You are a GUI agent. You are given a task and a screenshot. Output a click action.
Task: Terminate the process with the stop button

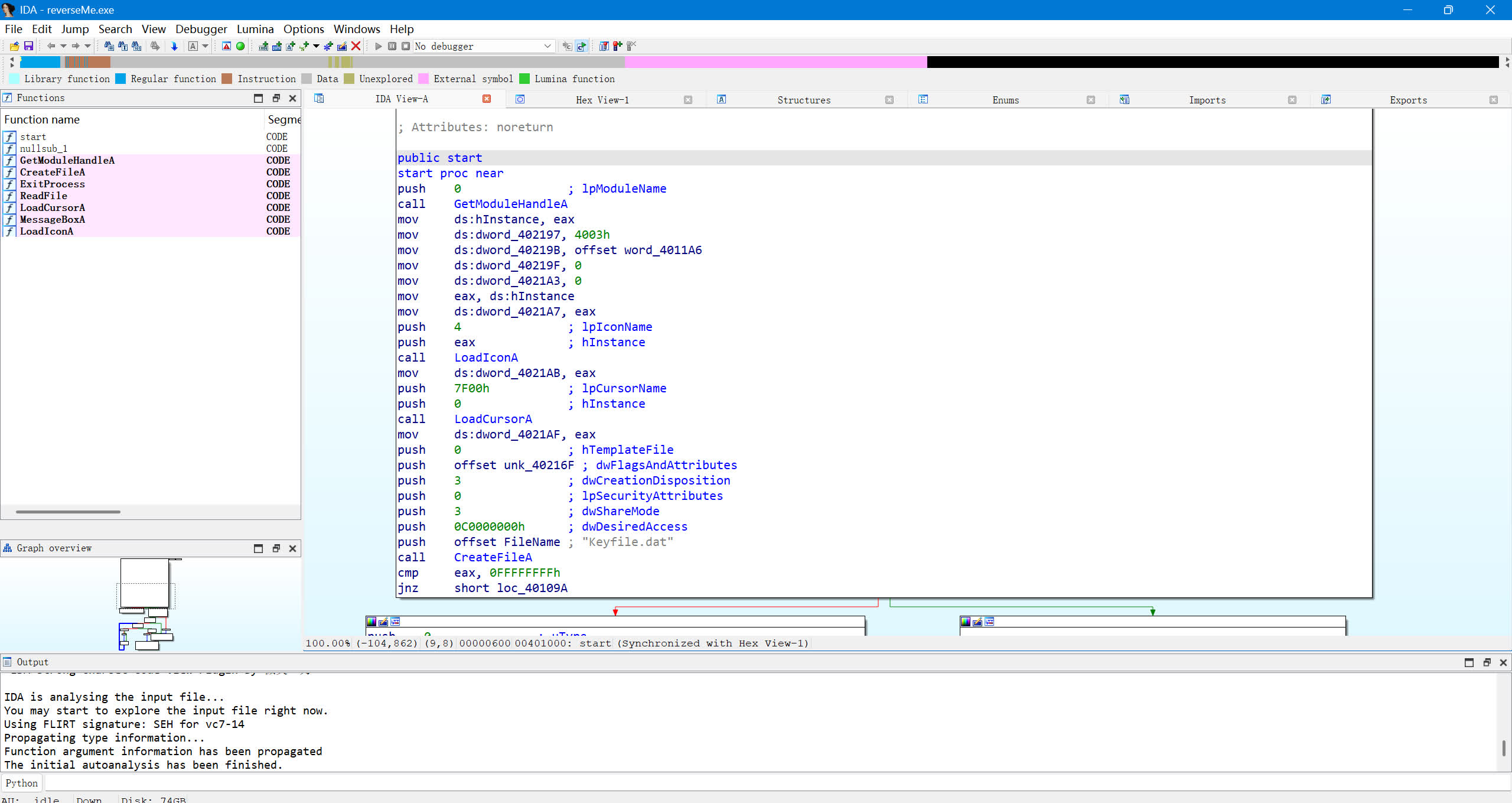click(x=406, y=46)
